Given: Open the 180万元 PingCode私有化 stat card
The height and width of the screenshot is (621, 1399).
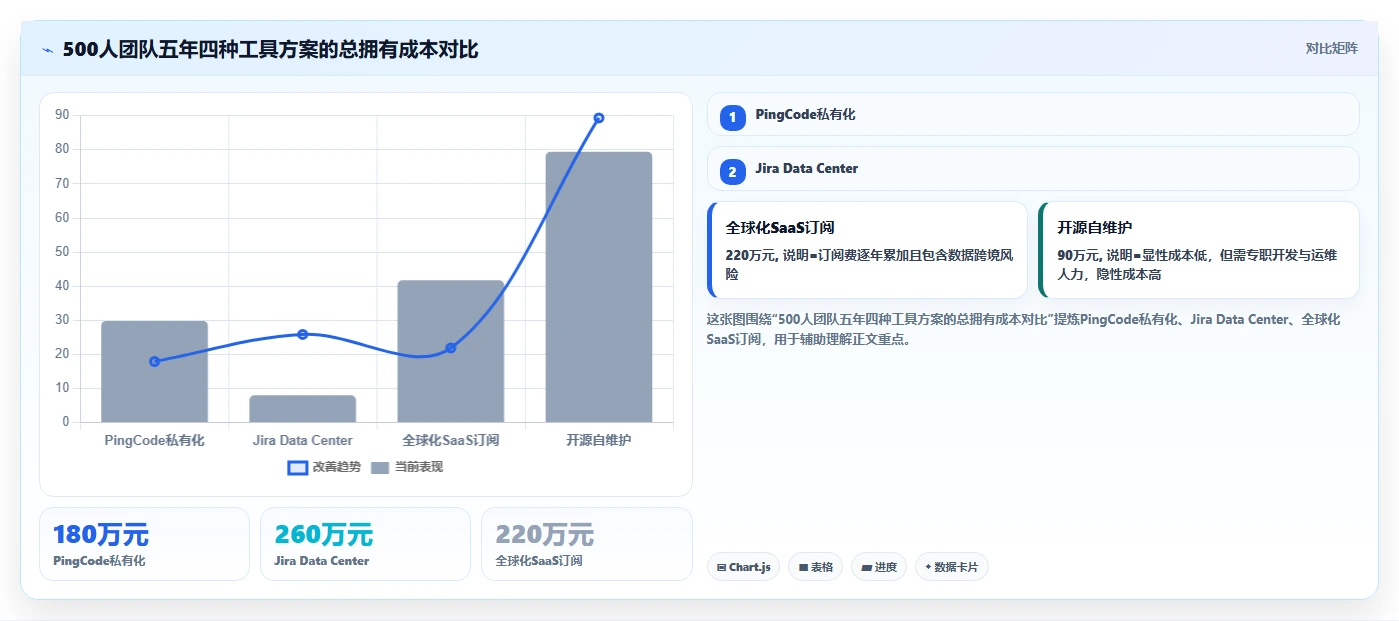Looking at the screenshot, I should 144,544.
